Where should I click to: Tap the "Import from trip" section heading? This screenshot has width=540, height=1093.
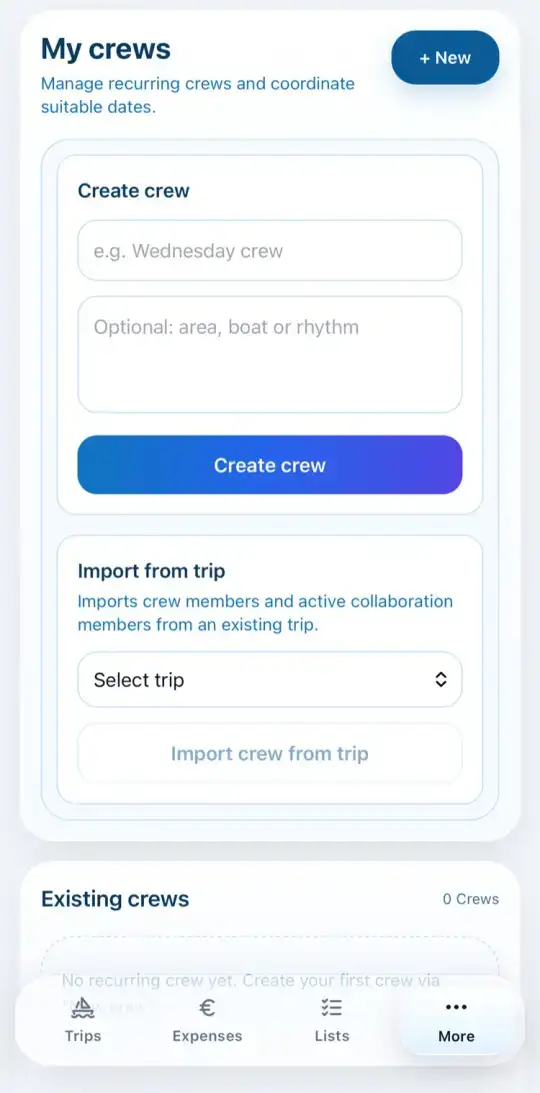click(151, 572)
